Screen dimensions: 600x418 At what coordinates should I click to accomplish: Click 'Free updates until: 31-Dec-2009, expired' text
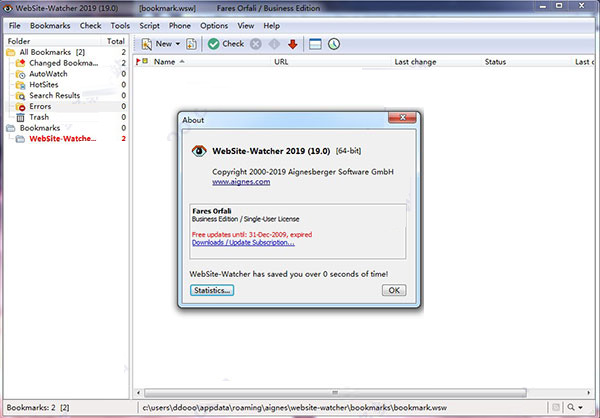tap(252, 235)
